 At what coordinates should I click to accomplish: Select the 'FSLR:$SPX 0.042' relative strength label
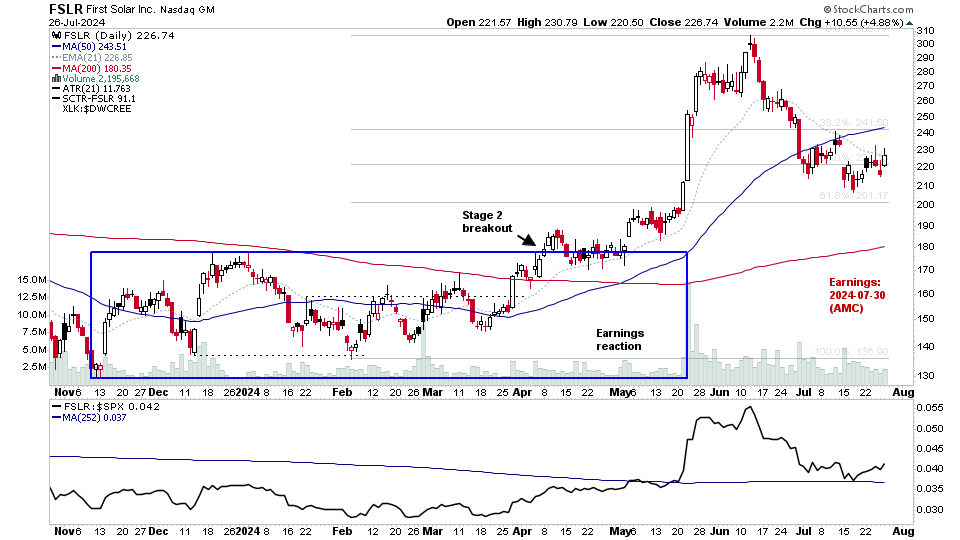pyautogui.click(x=111, y=407)
